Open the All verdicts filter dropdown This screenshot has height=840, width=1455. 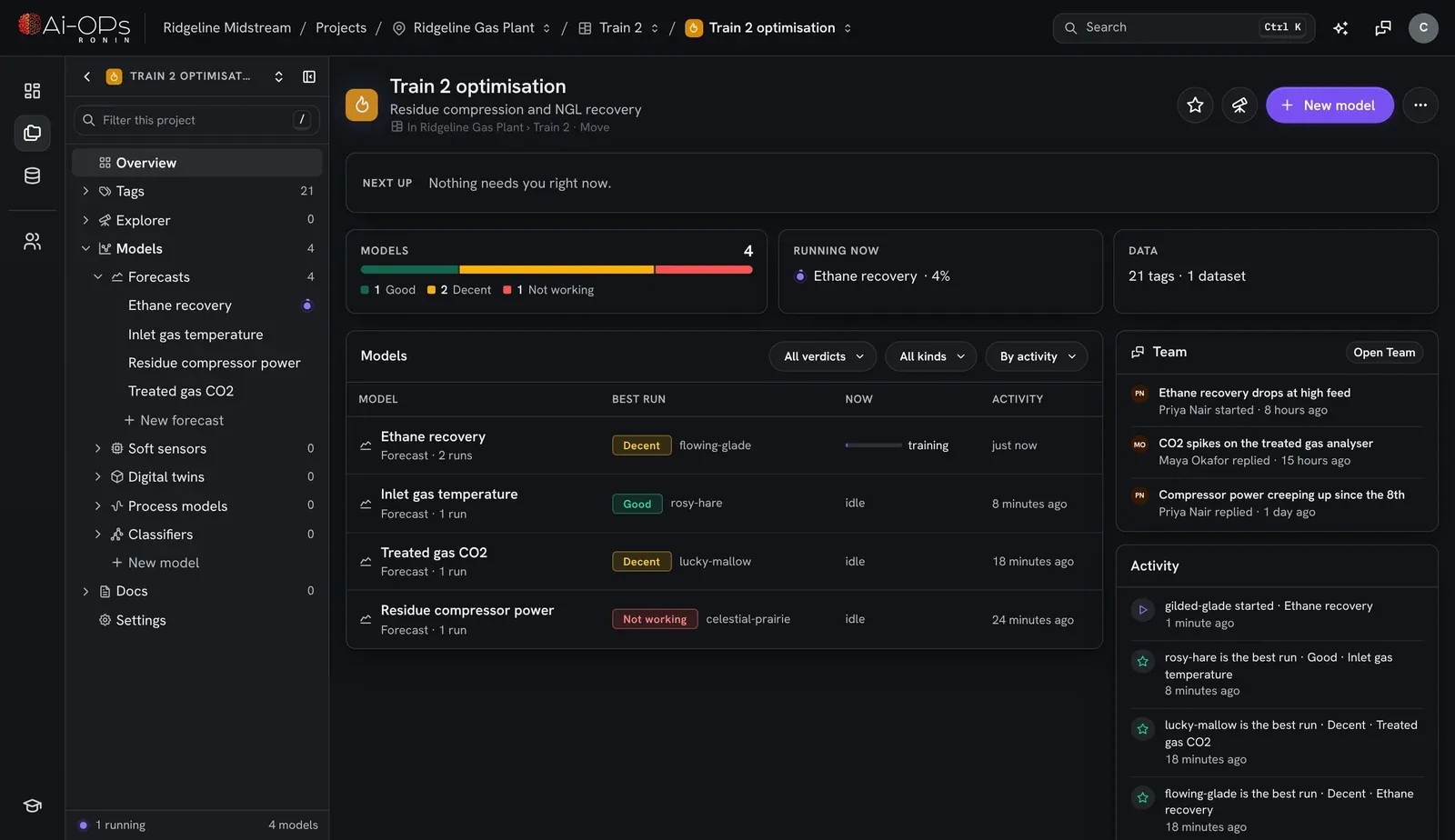coord(823,356)
